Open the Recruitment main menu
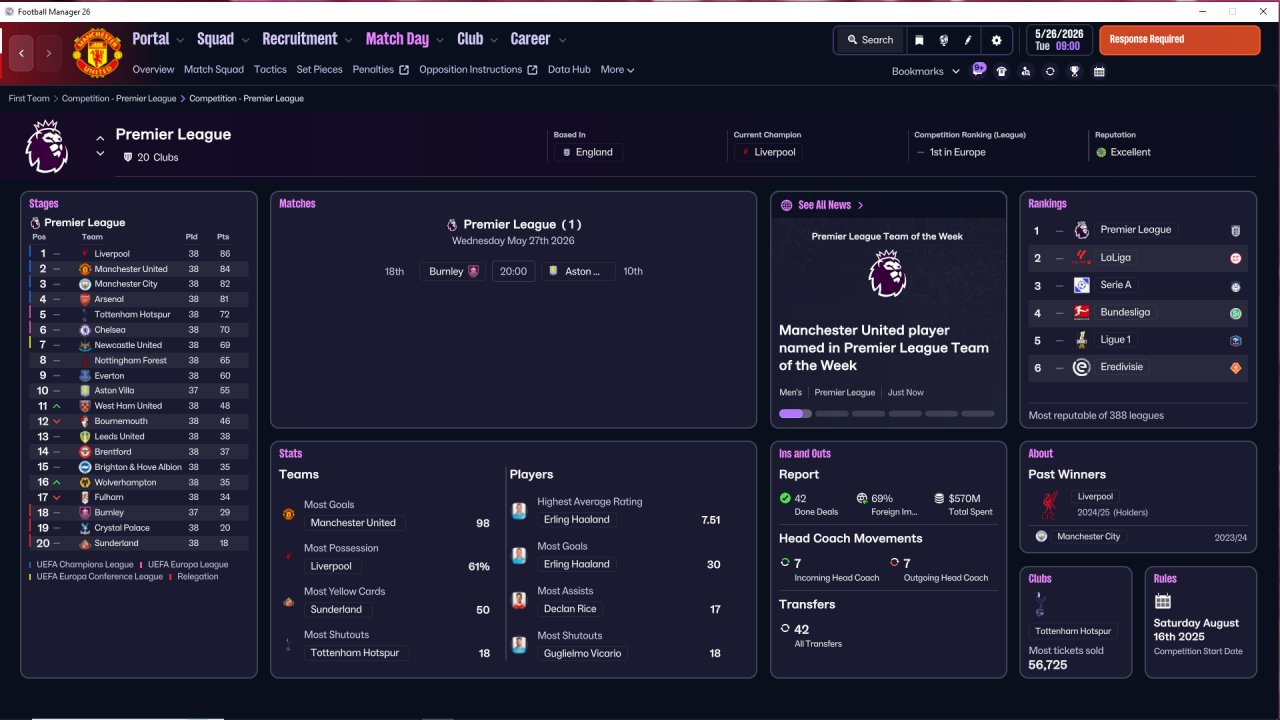This screenshot has height=720, width=1280. (x=300, y=39)
